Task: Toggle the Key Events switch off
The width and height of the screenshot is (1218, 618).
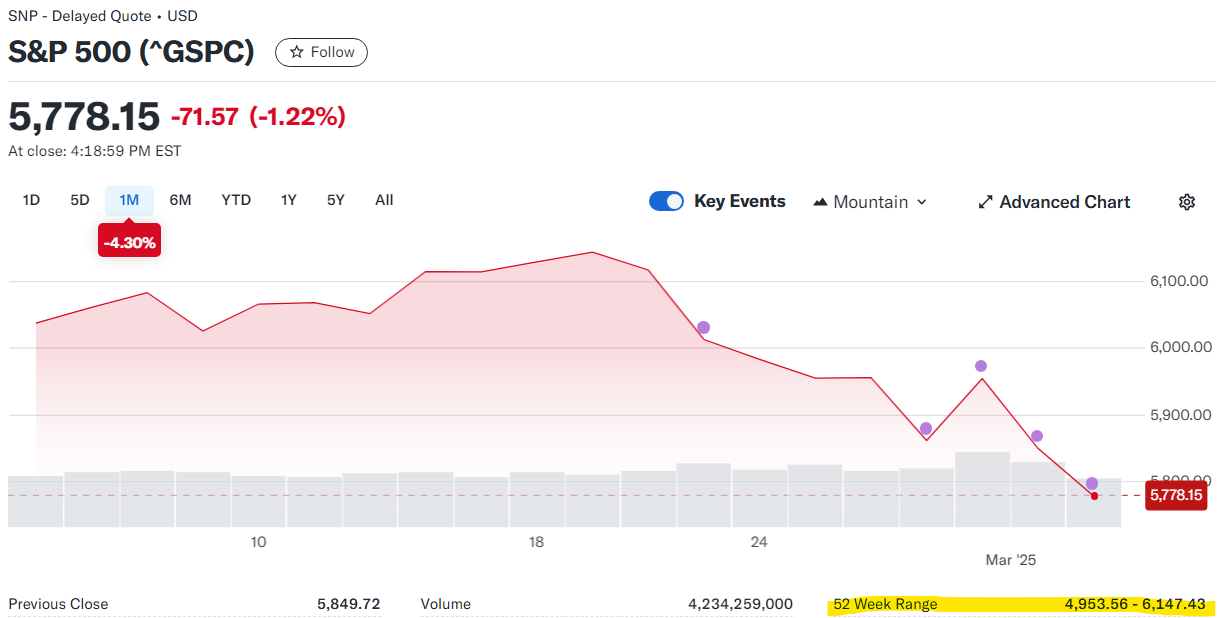Action: 666,201
